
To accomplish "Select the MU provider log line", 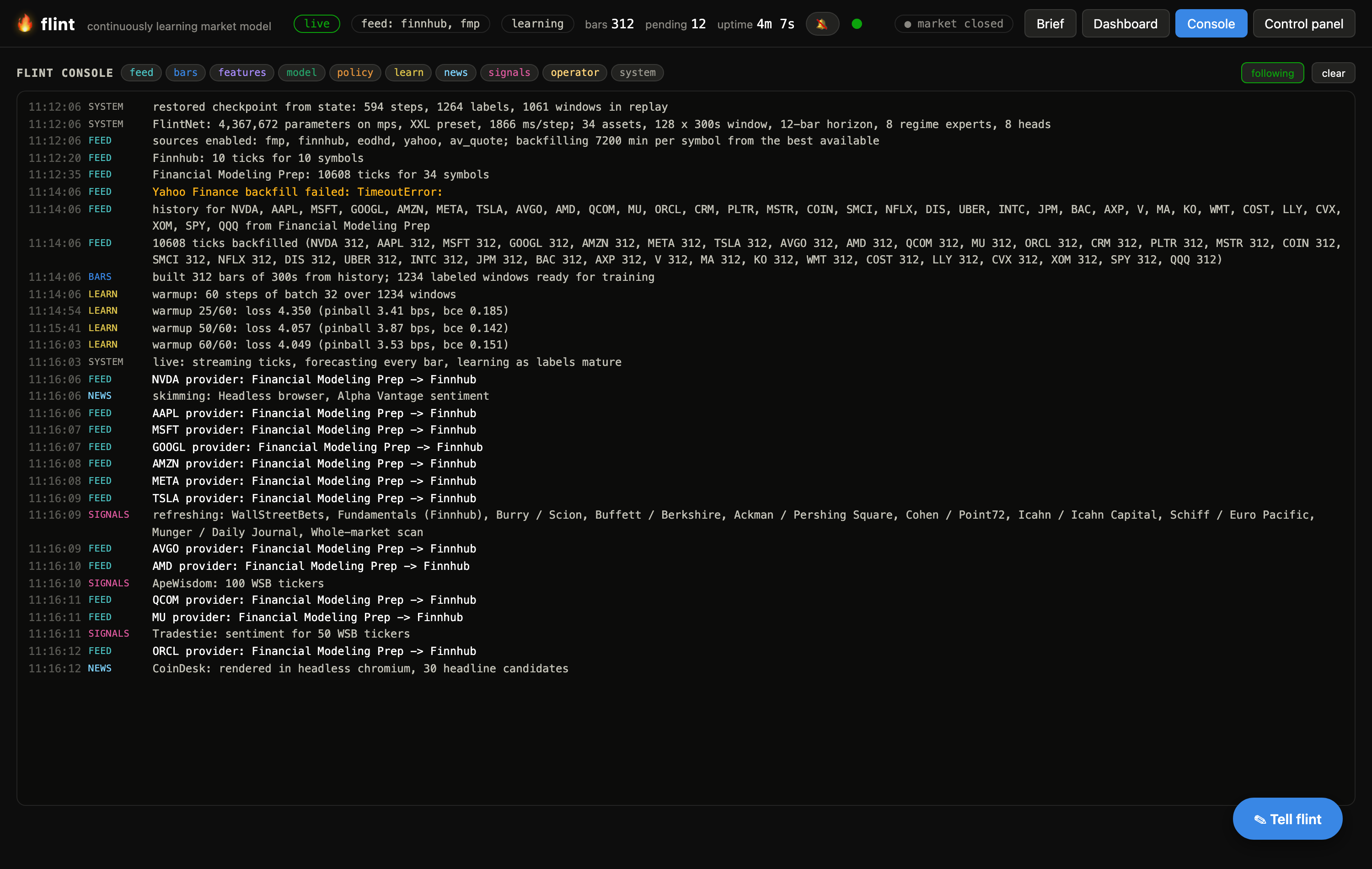I will coord(686,617).
